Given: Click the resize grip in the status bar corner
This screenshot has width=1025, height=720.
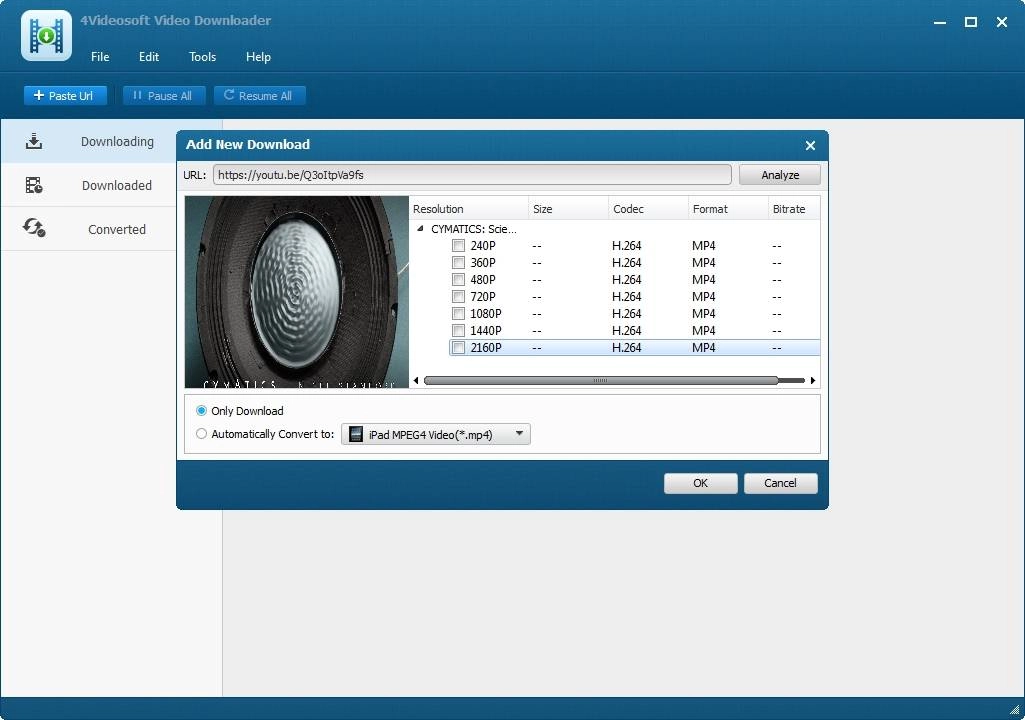Looking at the screenshot, I should click(1014, 709).
